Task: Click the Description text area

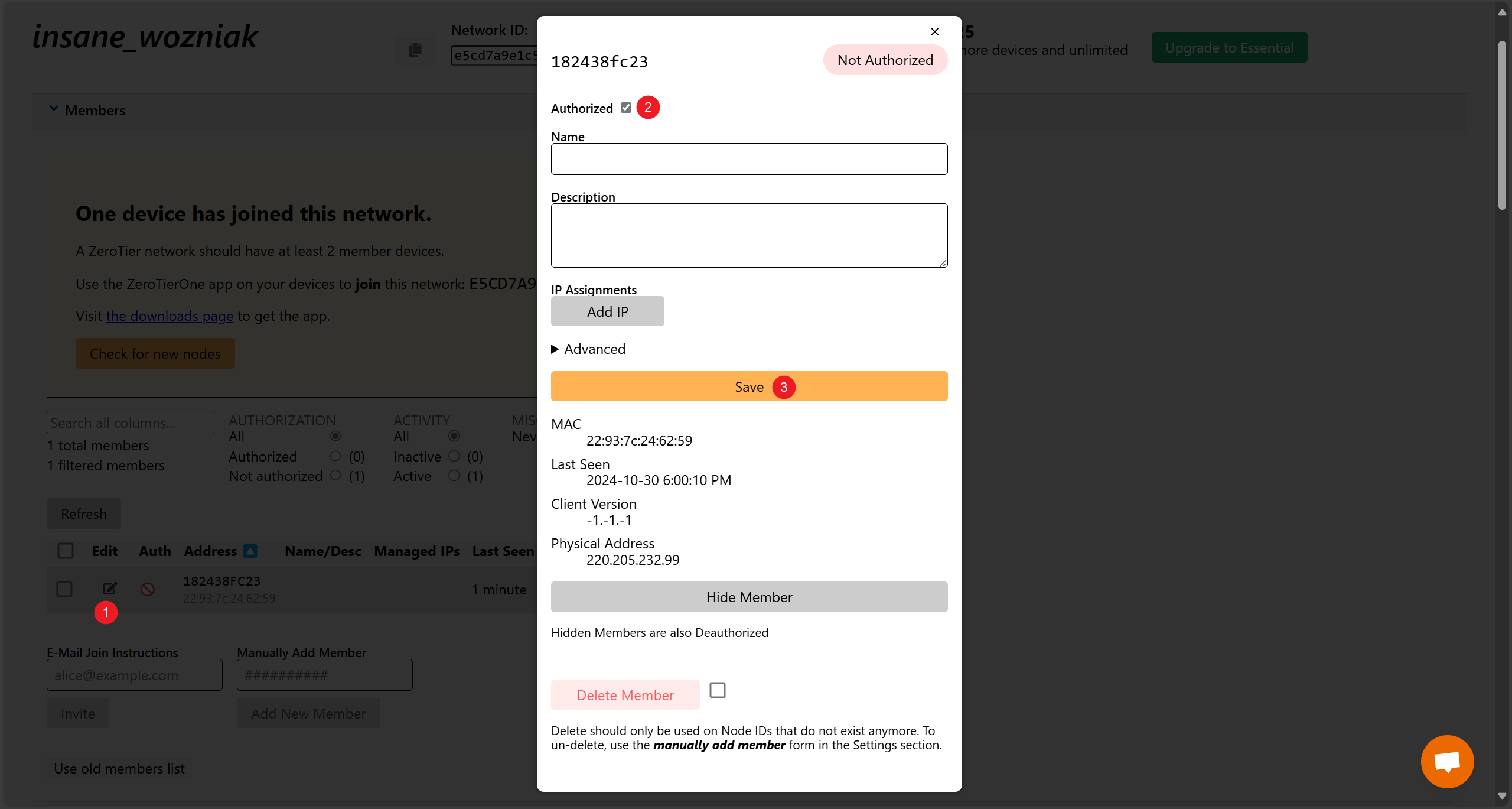Action: coord(749,235)
